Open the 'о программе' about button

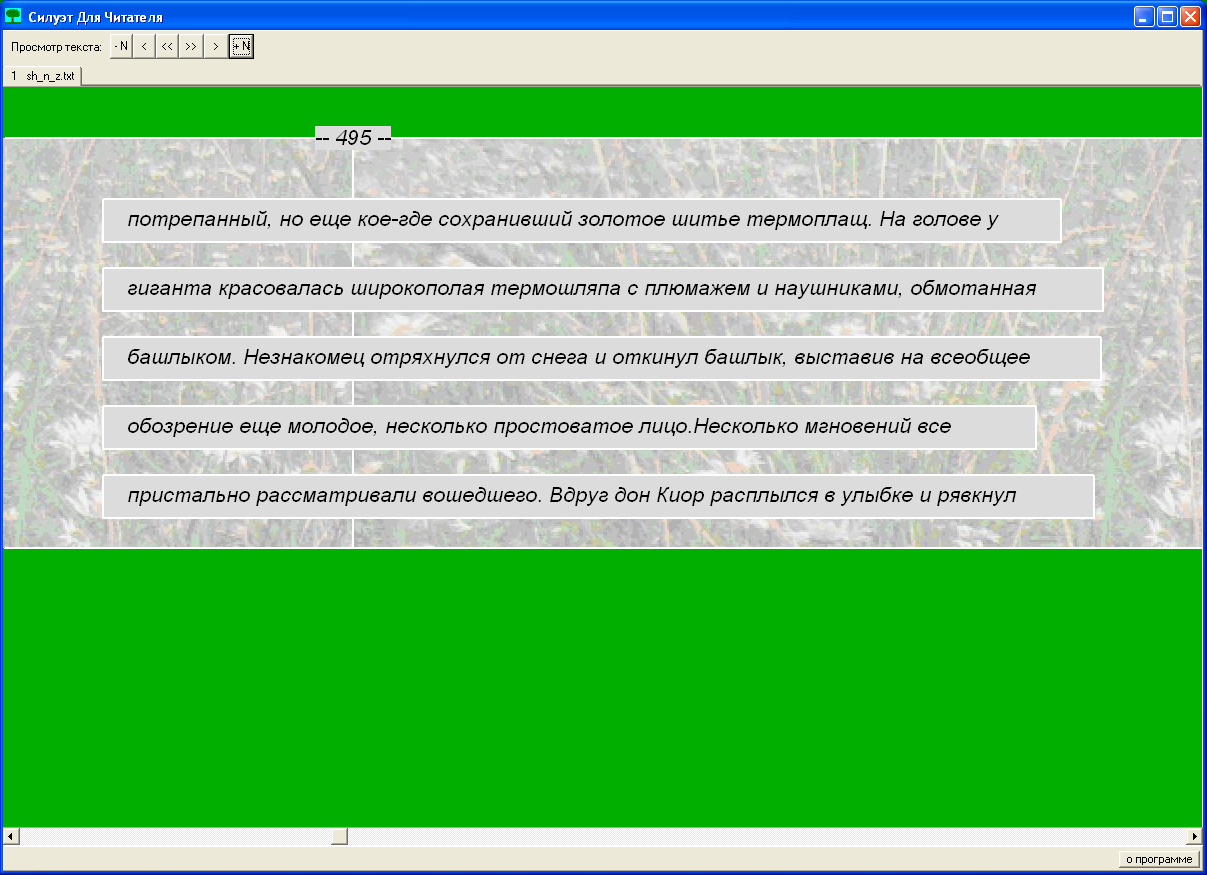coord(1158,859)
